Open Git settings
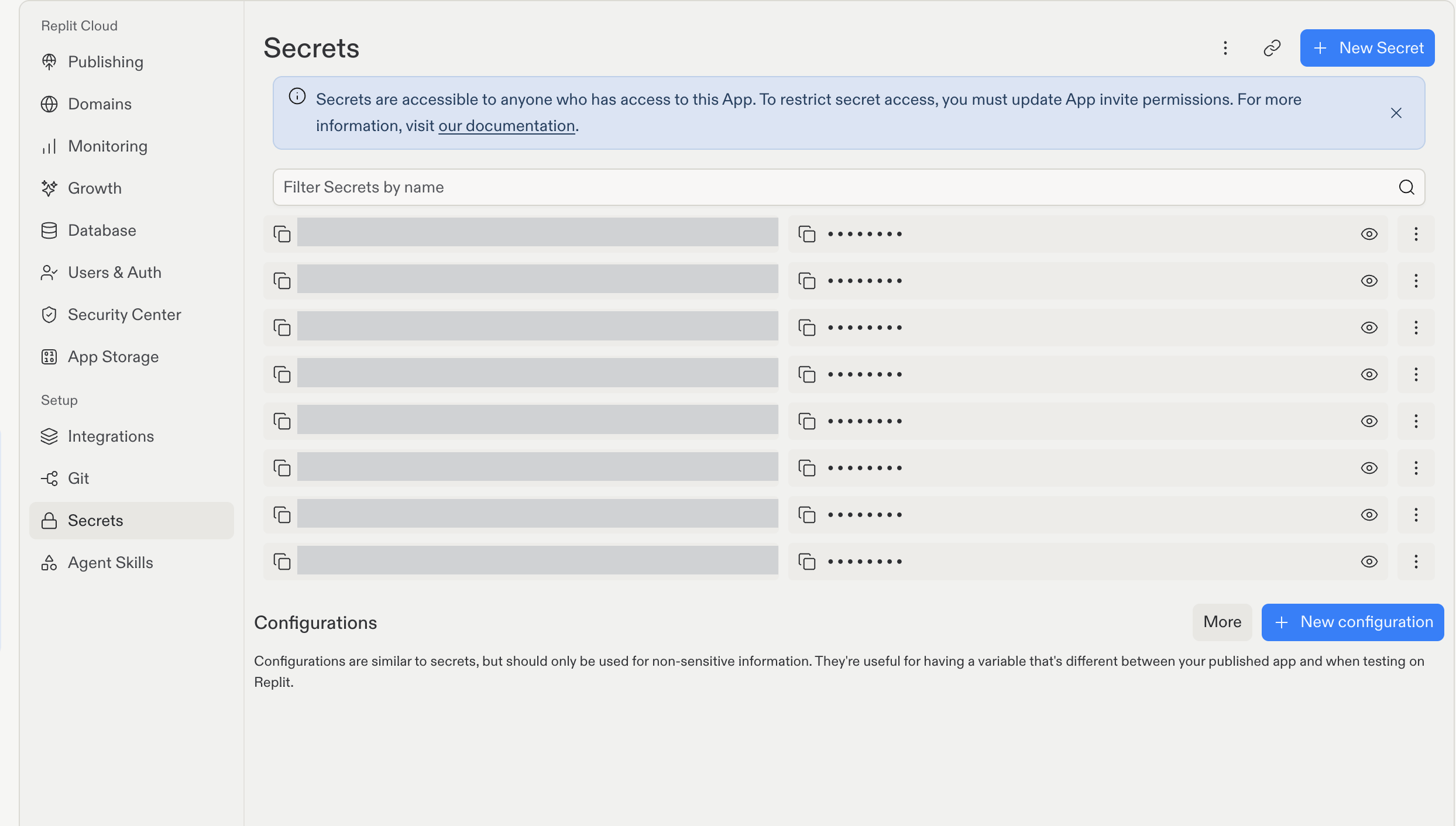This screenshot has width=1456, height=826. [132, 479]
